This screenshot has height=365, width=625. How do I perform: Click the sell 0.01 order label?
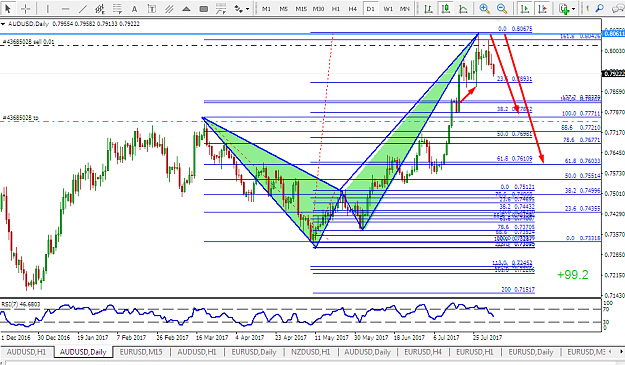click(28, 41)
